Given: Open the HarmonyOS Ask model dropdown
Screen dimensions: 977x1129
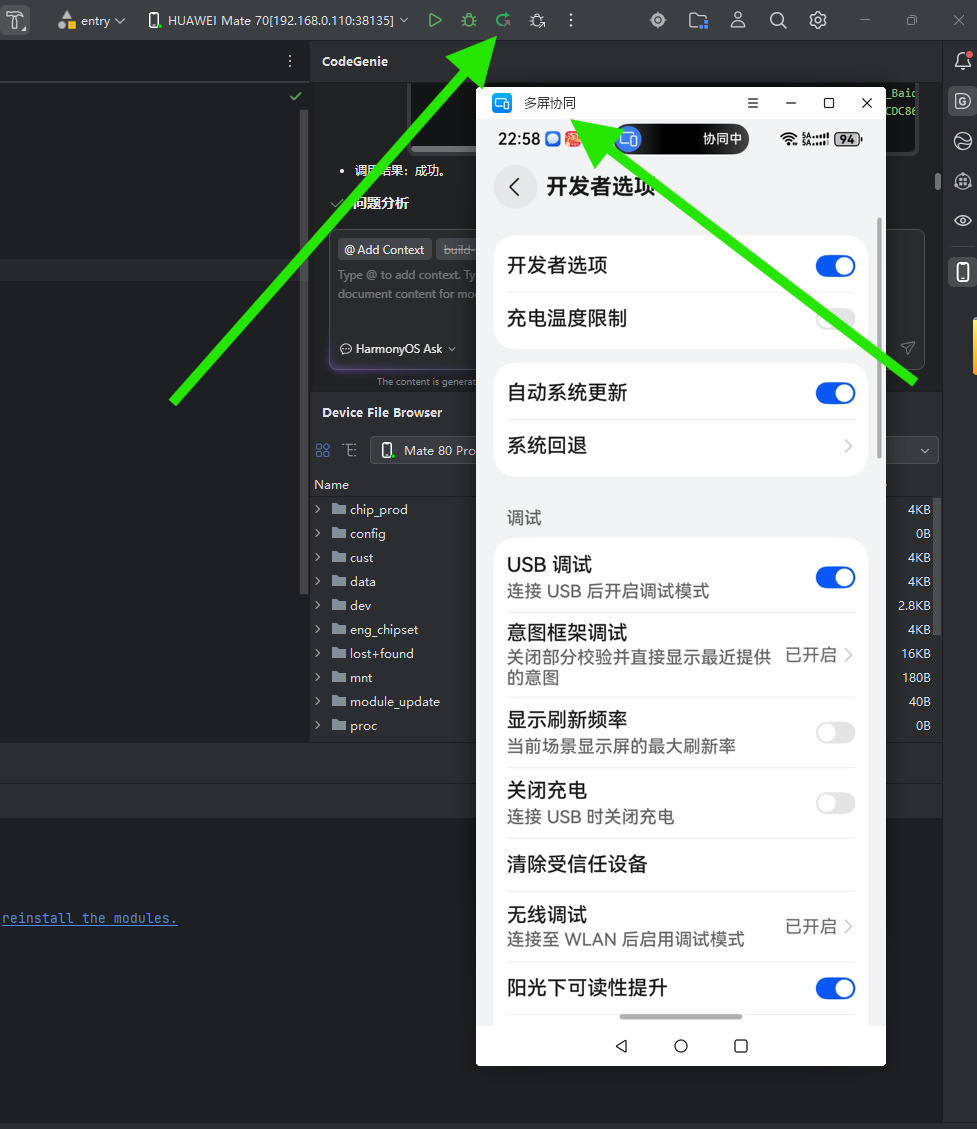Looking at the screenshot, I should [x=398, y=348].
